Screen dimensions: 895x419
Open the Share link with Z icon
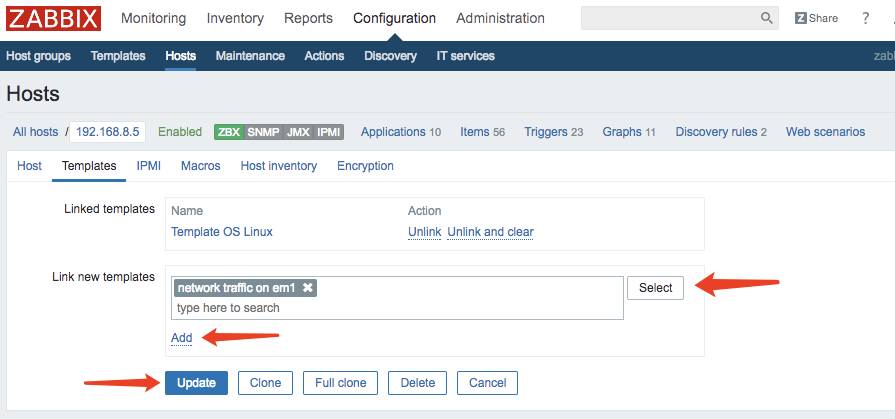coord(816,18)
